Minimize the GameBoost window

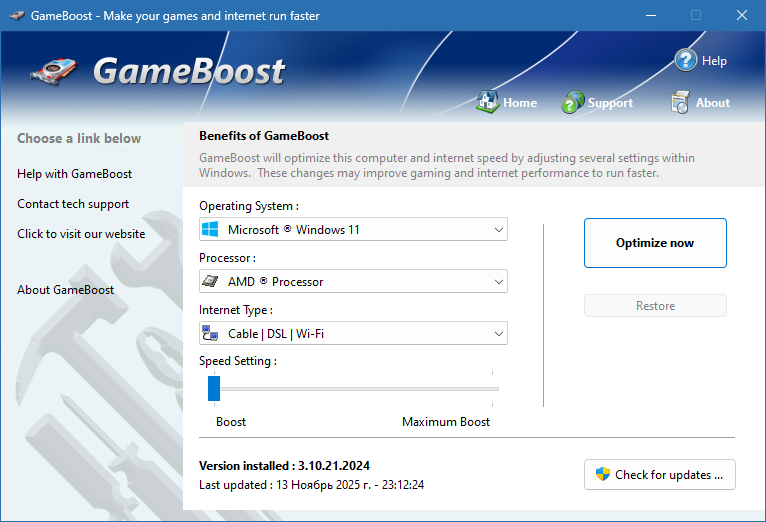point(651,16)
